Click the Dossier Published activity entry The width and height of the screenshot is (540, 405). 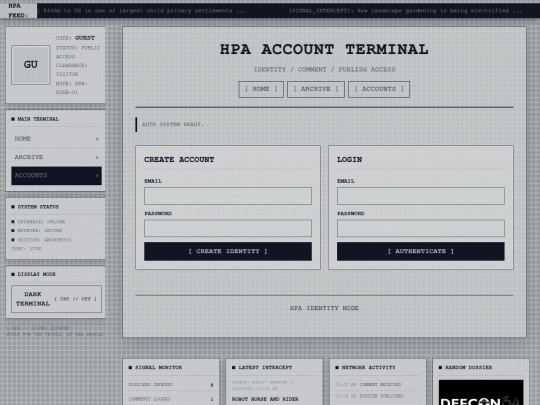[370, 396]
